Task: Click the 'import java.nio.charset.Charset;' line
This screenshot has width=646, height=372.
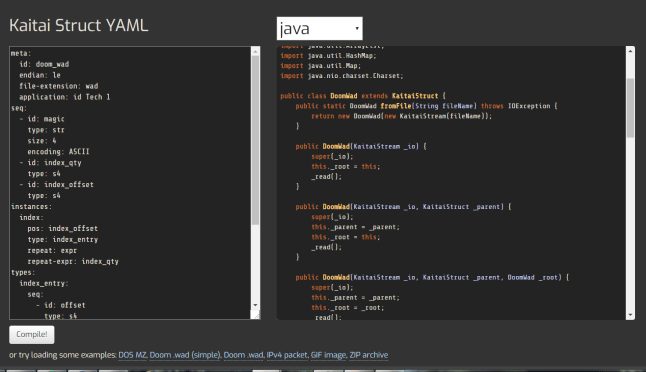Action: (x=342, y=76)
